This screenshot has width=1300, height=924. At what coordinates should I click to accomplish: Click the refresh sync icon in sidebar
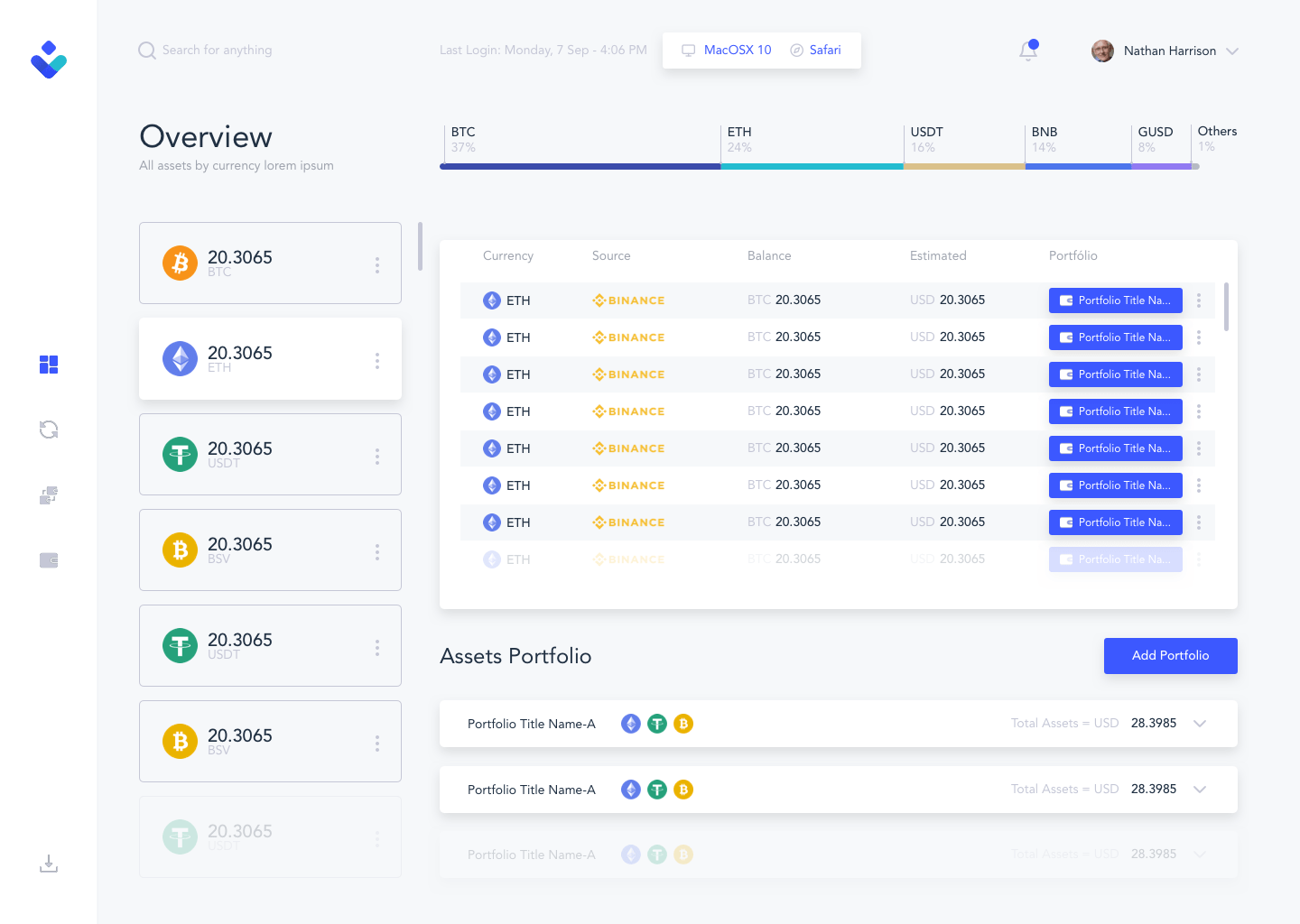pos(49,430)
